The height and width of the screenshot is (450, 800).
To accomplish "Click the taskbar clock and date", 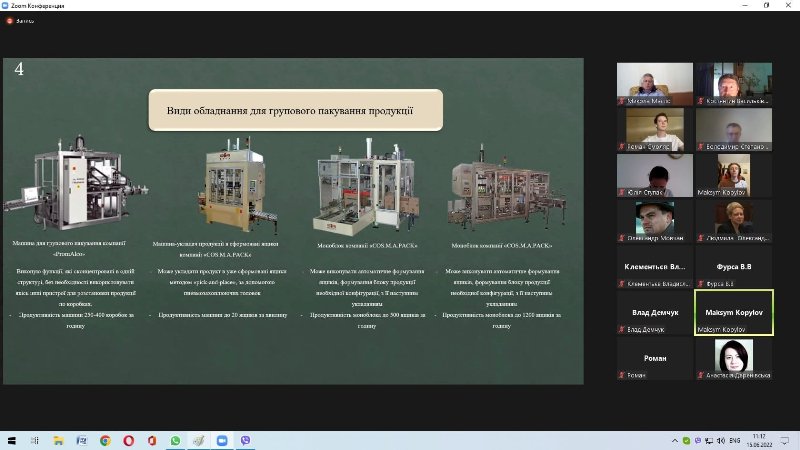I will tap(759, 440).
